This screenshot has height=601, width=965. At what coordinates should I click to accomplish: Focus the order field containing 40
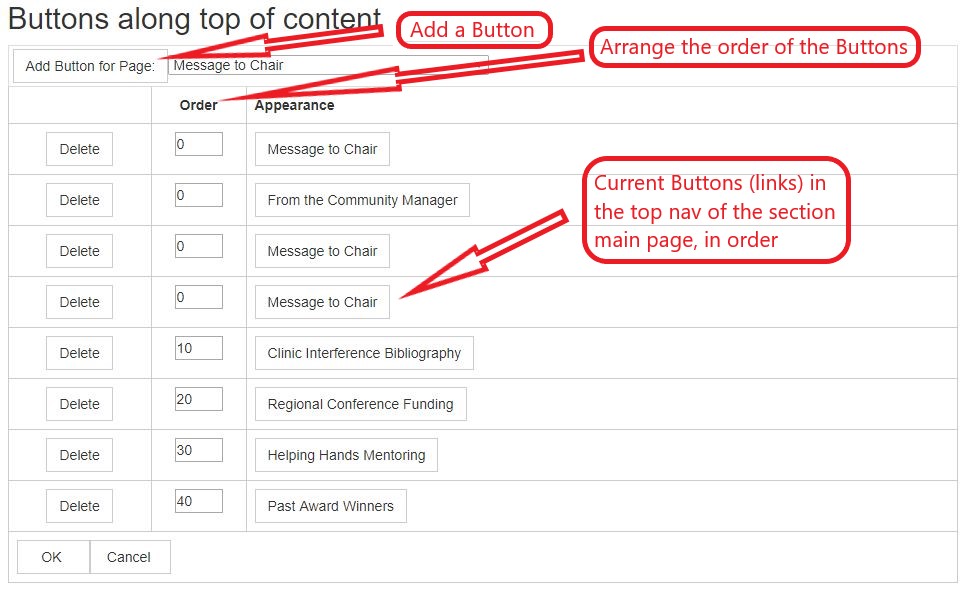[x=199, y=501]
